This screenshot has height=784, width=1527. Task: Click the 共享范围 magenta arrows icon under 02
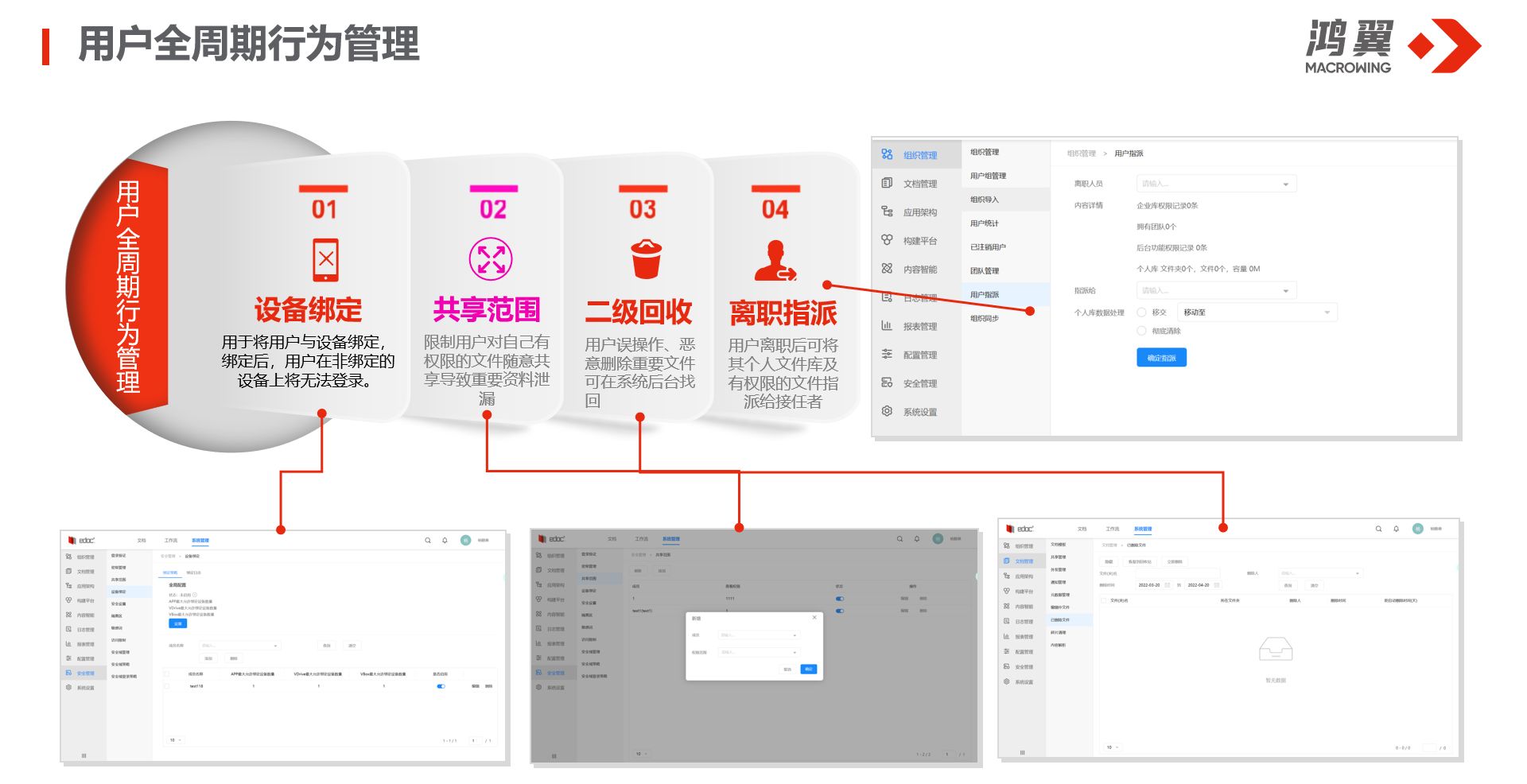491,259
